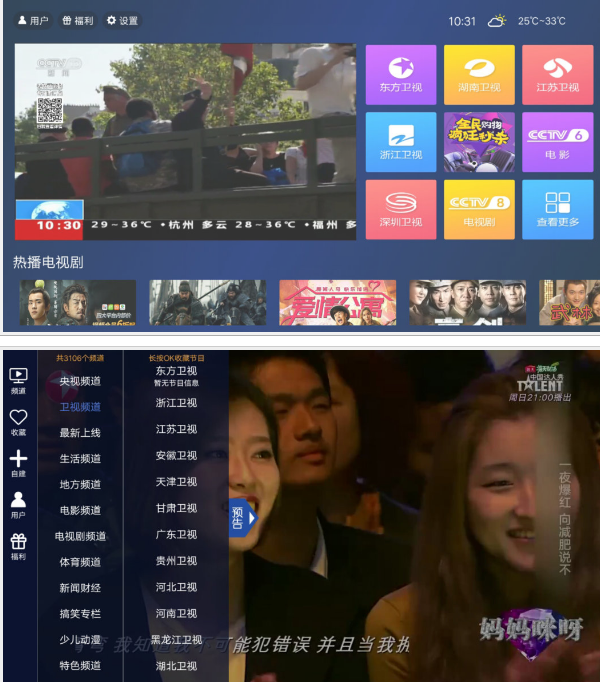Select 最新上线 category
The height and width of the screenshot is (682, 600).
pos(80,433)
